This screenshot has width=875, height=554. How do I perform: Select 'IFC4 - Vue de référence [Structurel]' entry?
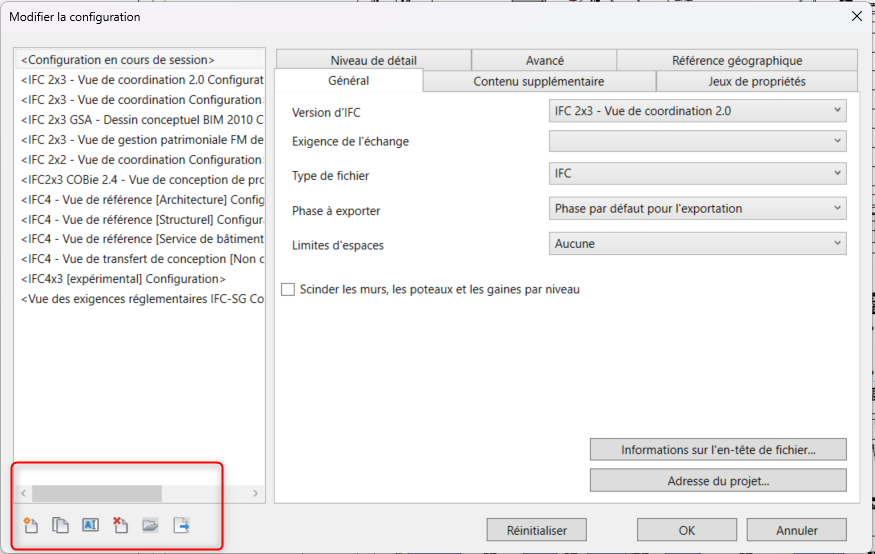click(x=140, y=220)
